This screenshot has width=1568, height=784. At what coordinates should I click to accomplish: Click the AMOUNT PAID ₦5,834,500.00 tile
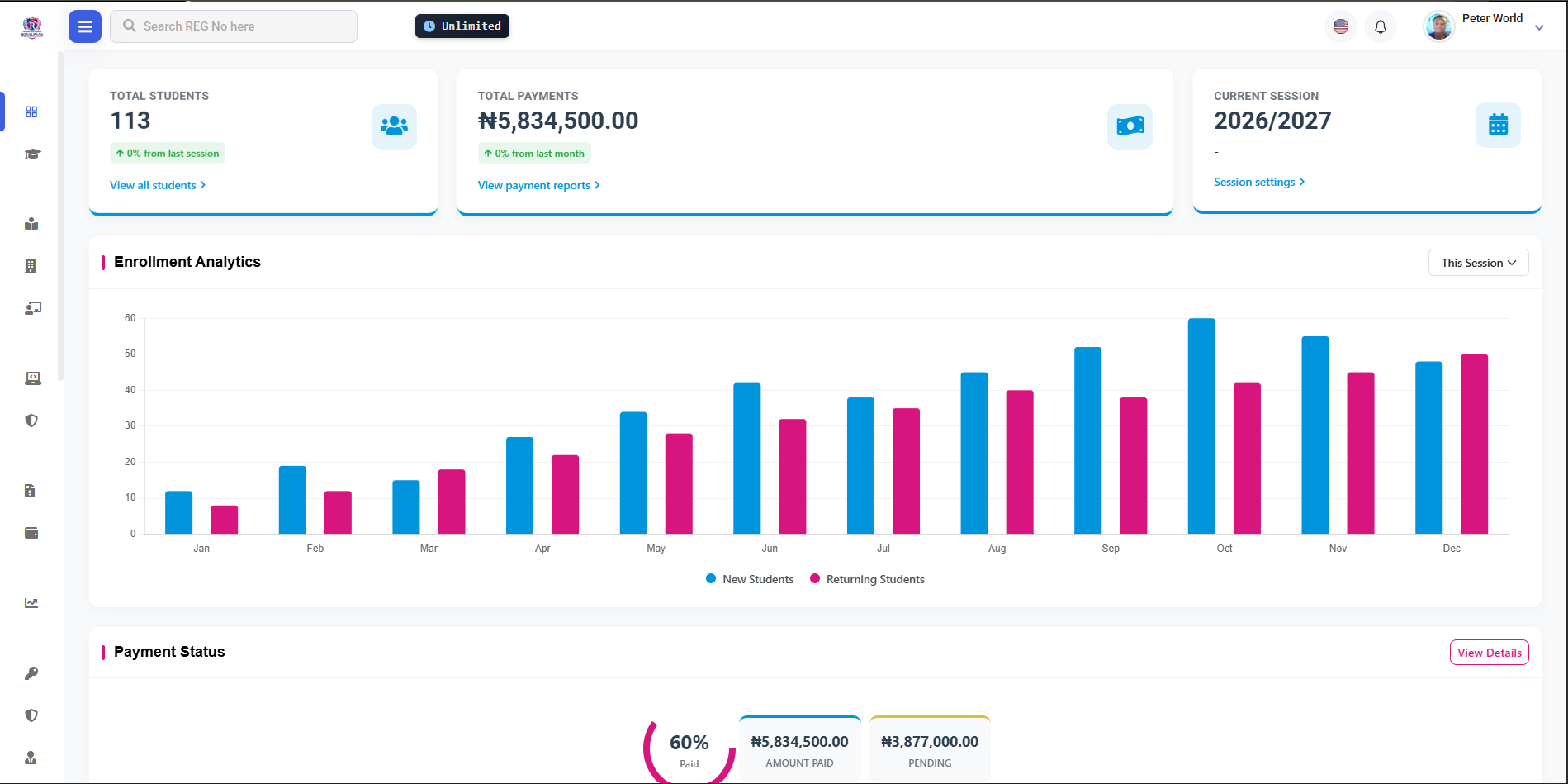click(x=800, y=748)
